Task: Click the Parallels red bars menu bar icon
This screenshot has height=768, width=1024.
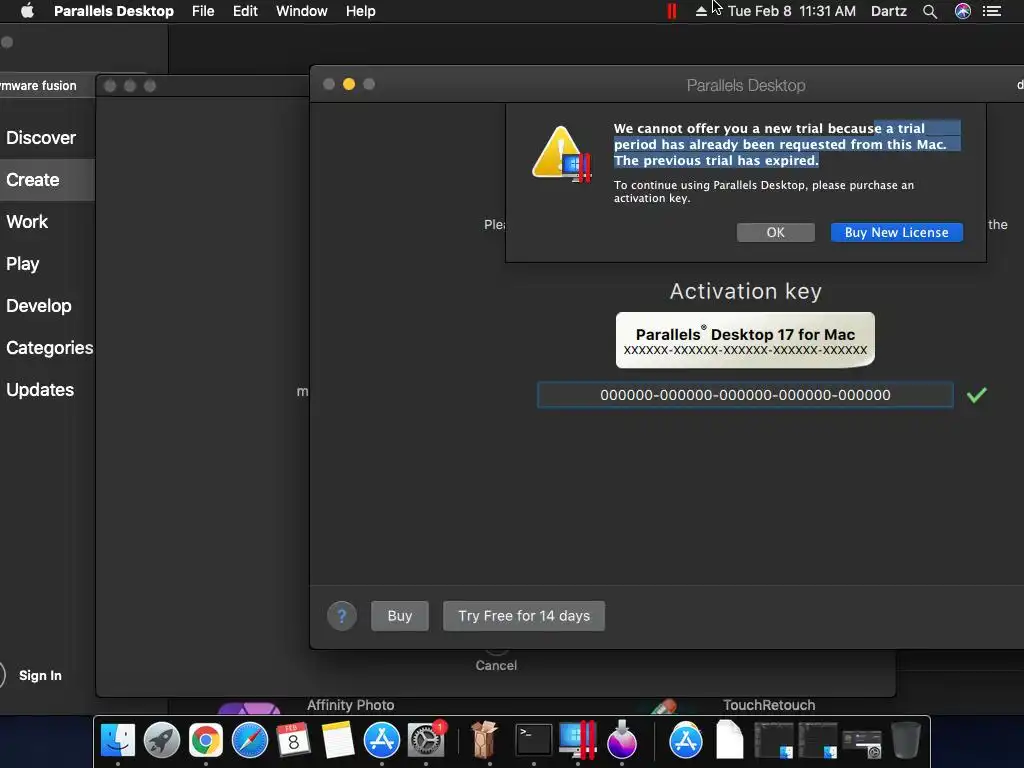Action: (671, 11)
